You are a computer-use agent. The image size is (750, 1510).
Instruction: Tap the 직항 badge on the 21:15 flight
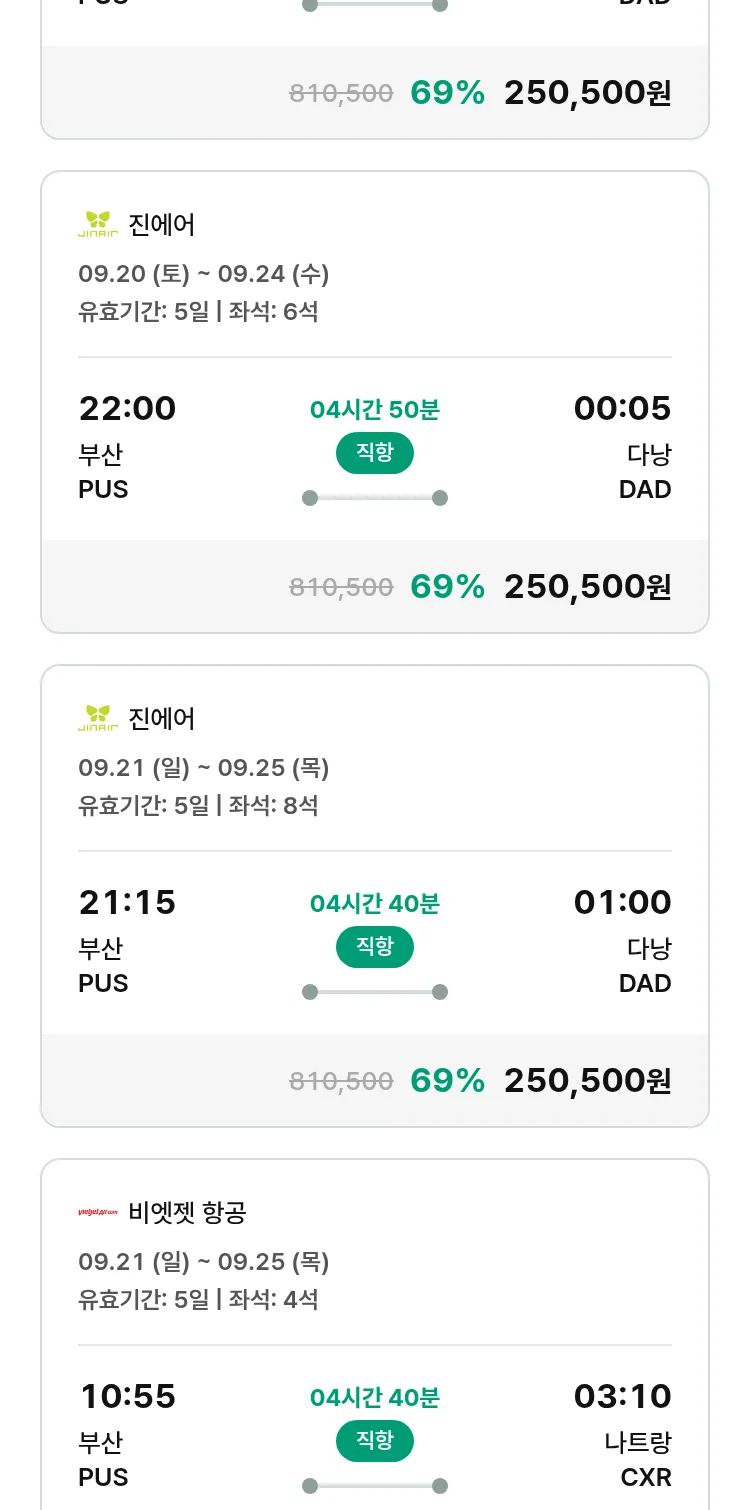tap(375, 947)
